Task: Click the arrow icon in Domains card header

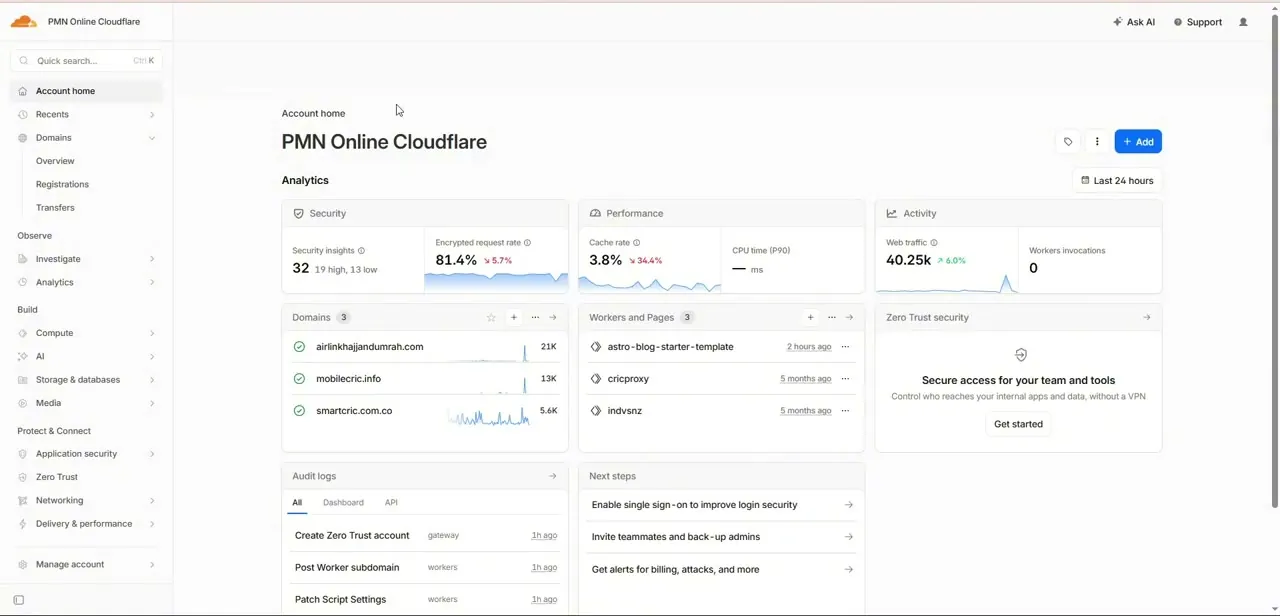Action: pyautogui.click(x=553, y=318)
